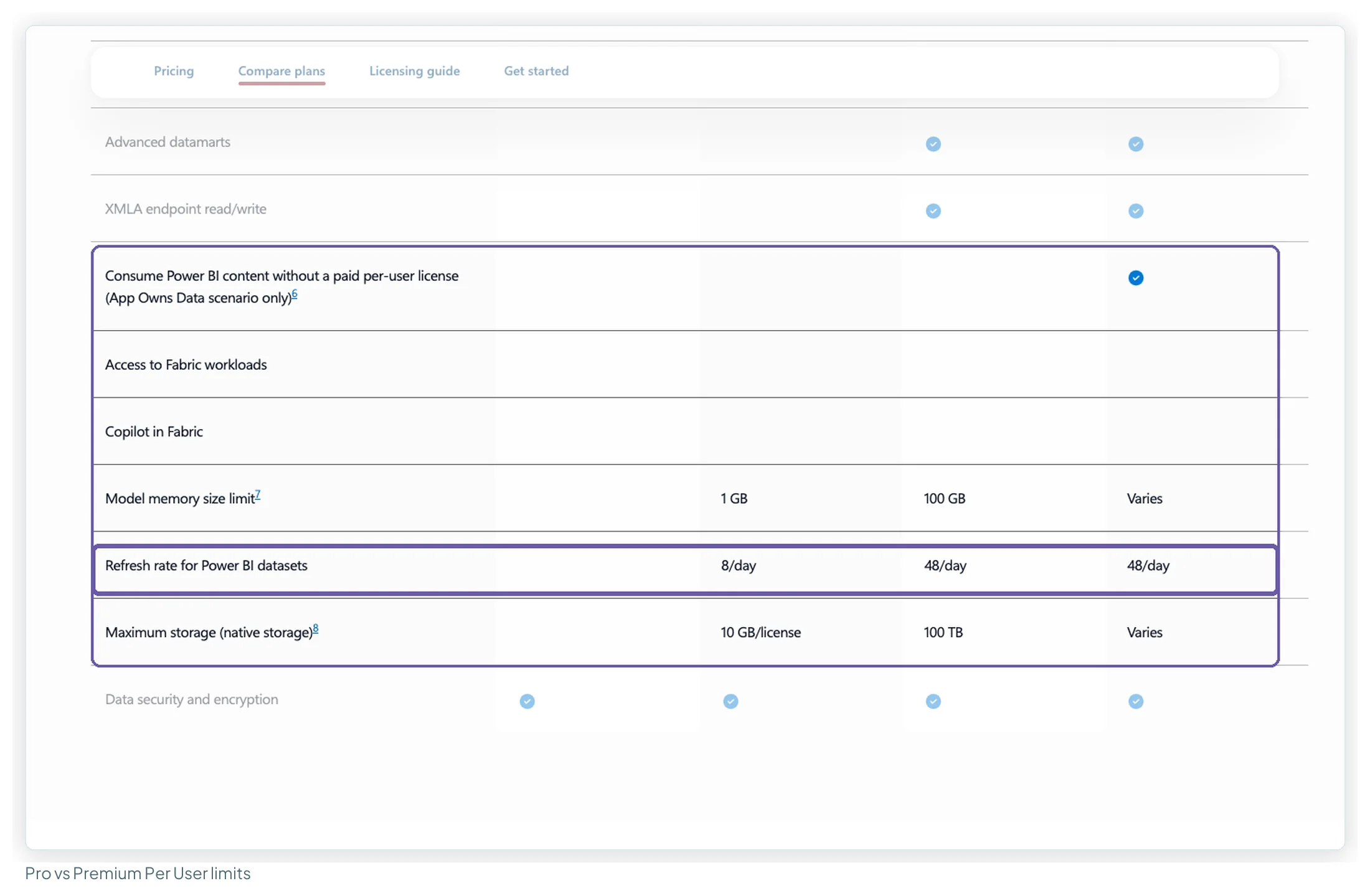Image resolution: width=1370 pixels, height=896 pixels.
Task: Open footnote 7 link on Model memory size limit
Action: [258, 495]
